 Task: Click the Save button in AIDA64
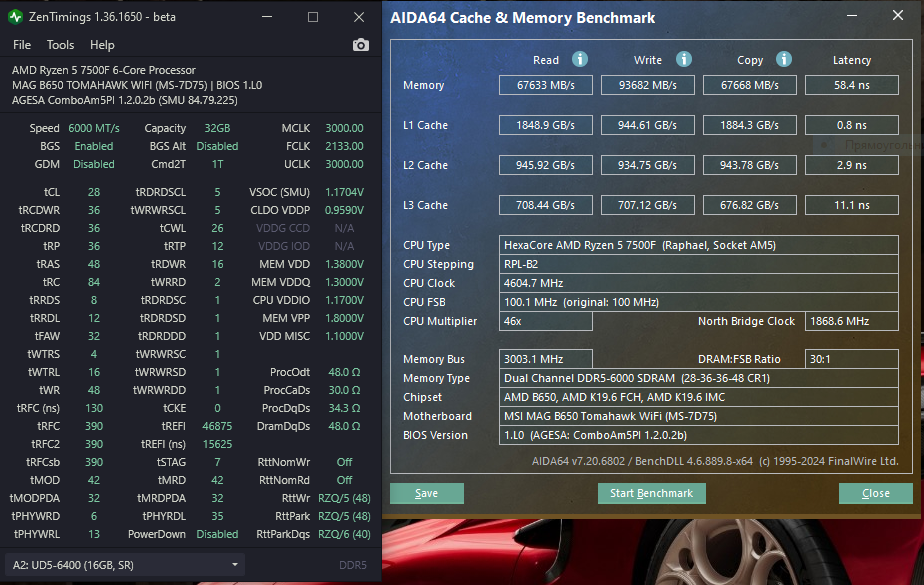(x=427, y=493)
